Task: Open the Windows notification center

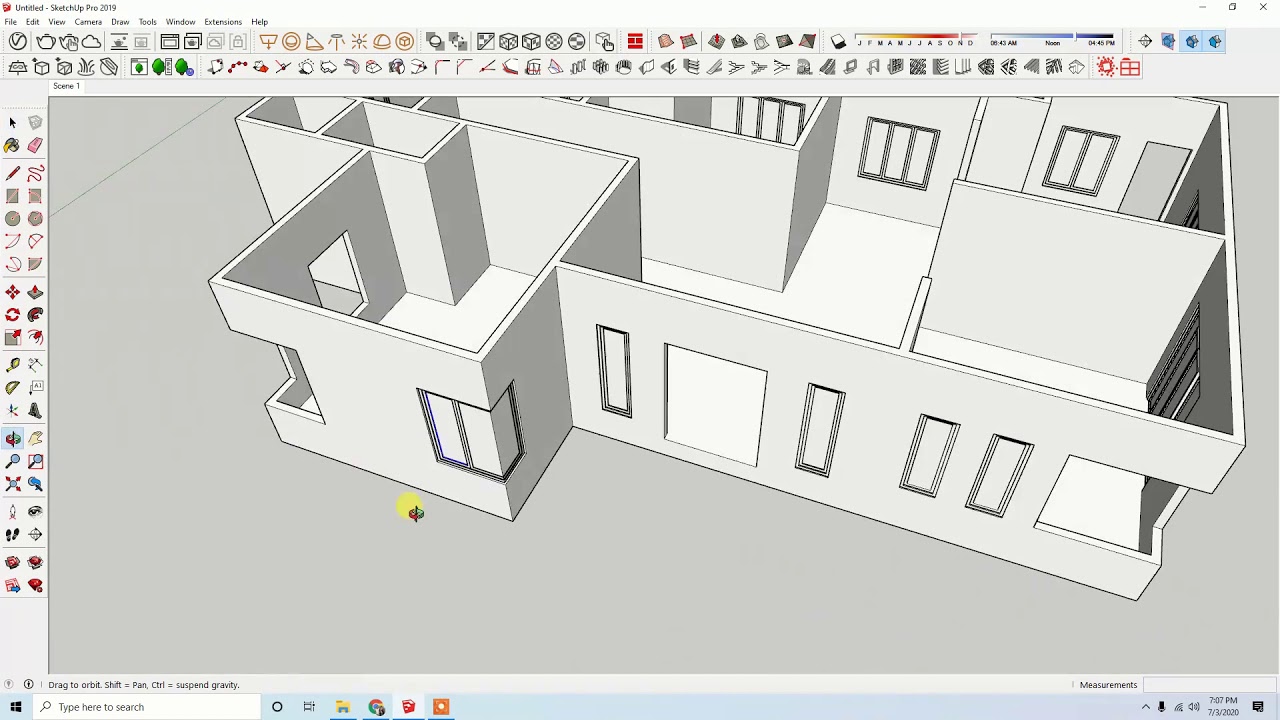Action: pos(1258,707)
